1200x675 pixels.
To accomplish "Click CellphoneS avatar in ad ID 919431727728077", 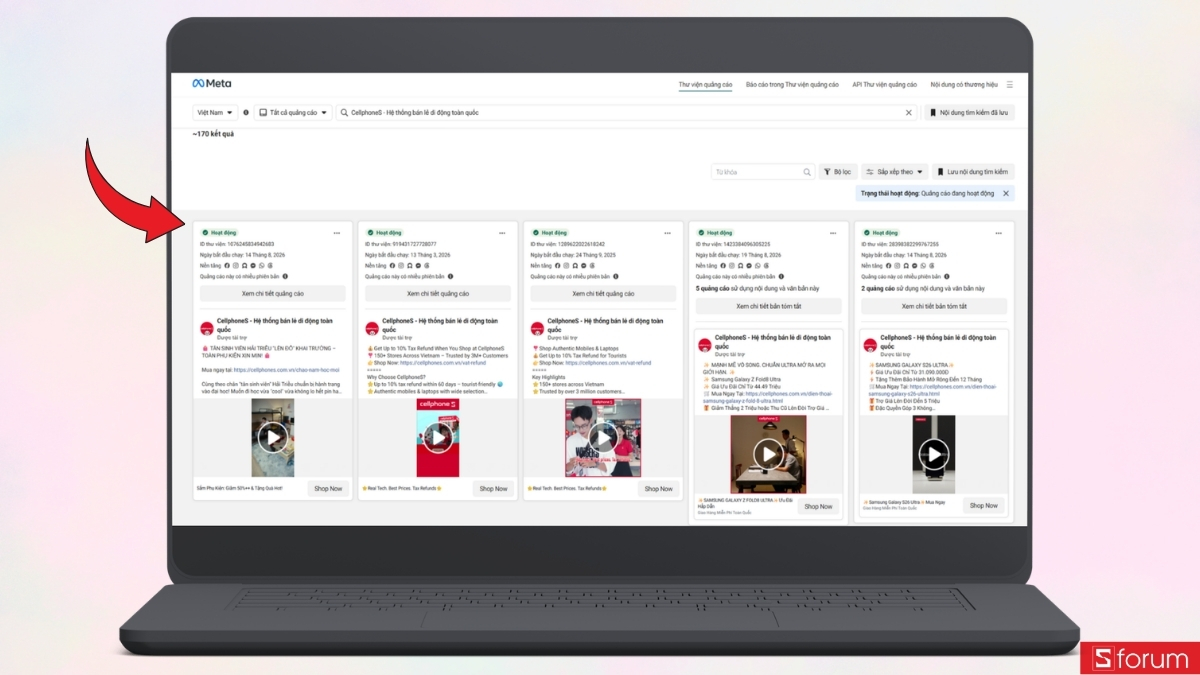I will pyautogui.click(x=372, y=327).
